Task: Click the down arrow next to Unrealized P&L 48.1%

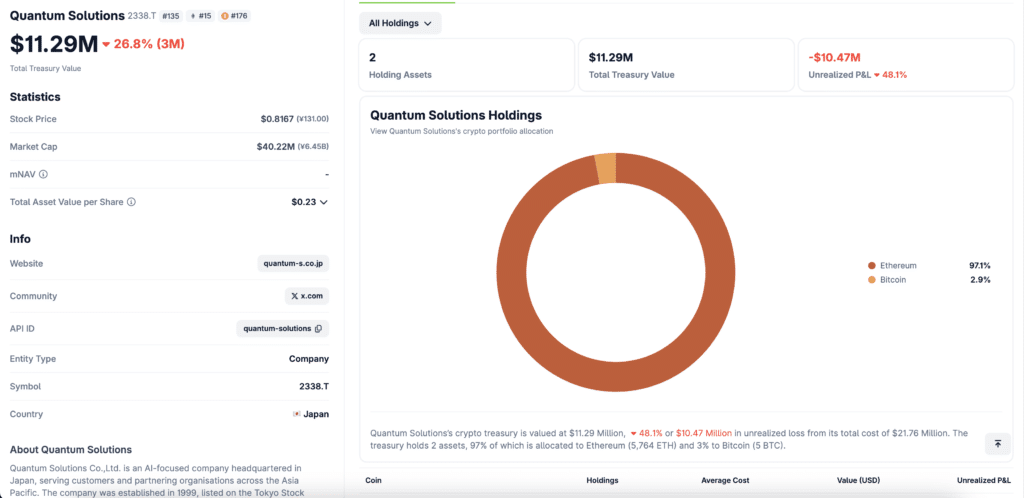Action: 877,75
